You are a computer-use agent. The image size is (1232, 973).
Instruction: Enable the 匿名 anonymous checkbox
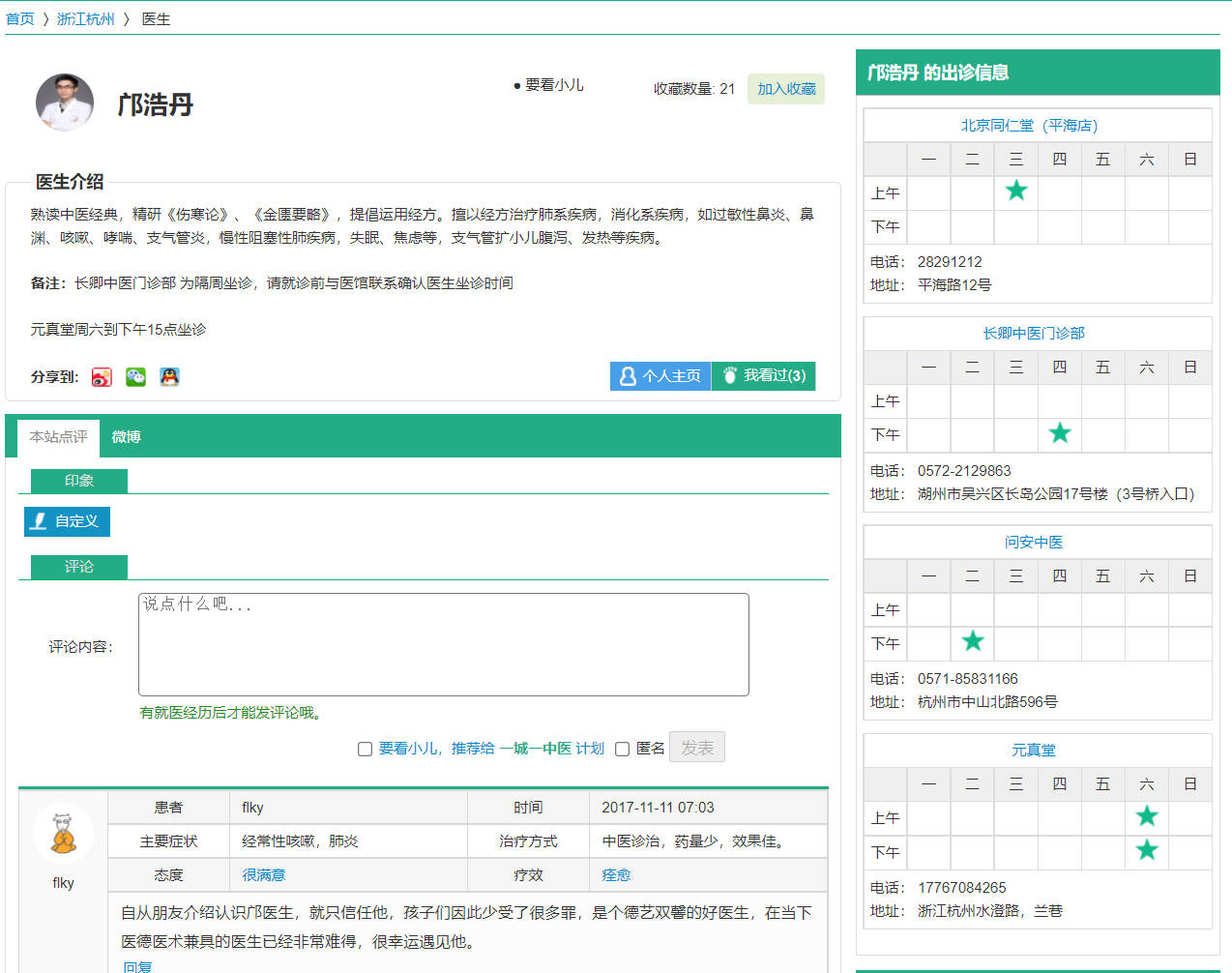(x=623, y=749)
